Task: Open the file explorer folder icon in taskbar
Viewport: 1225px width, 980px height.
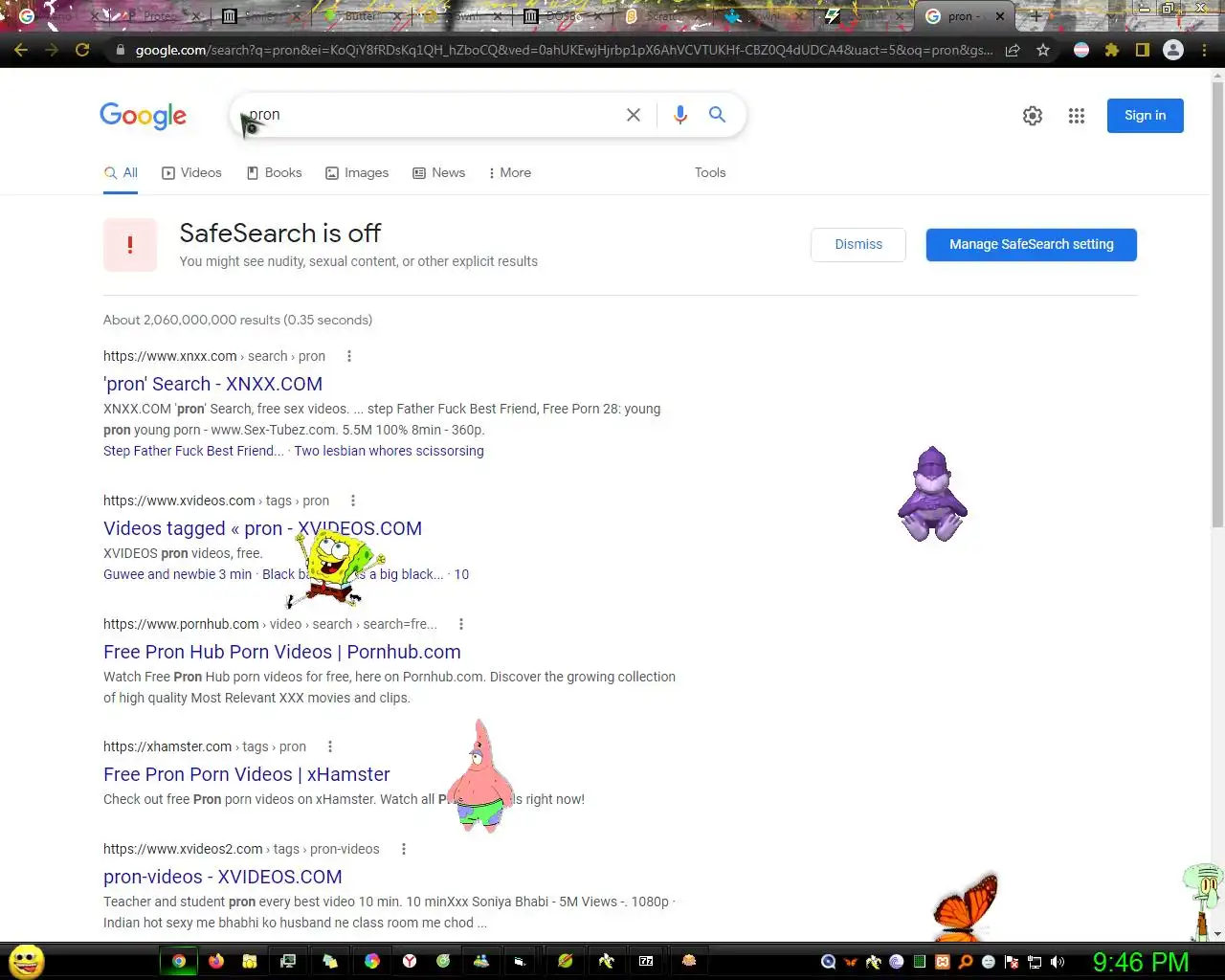Action: 249,961
